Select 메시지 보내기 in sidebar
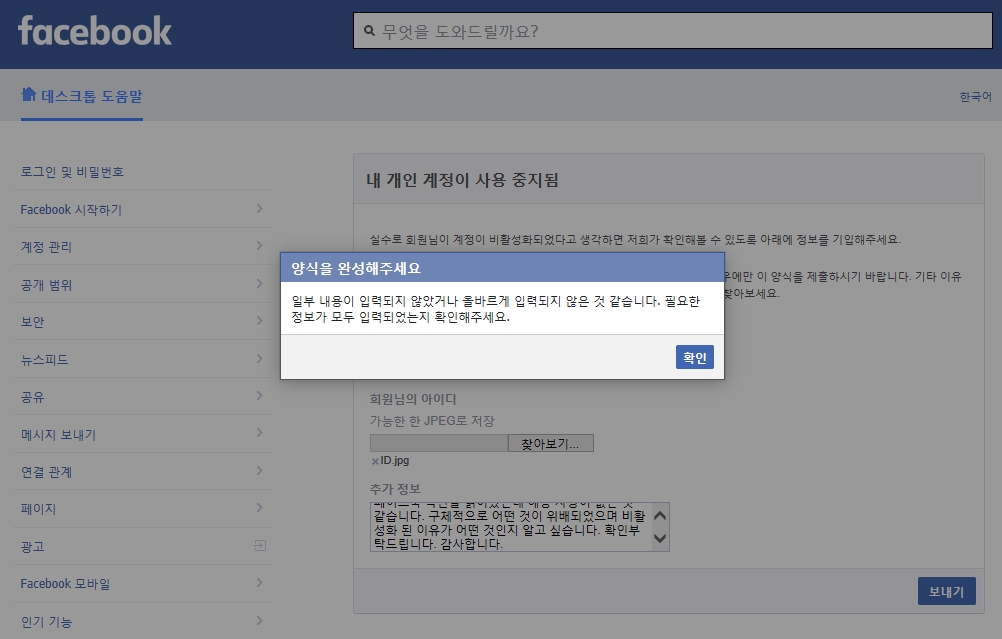 58,435
